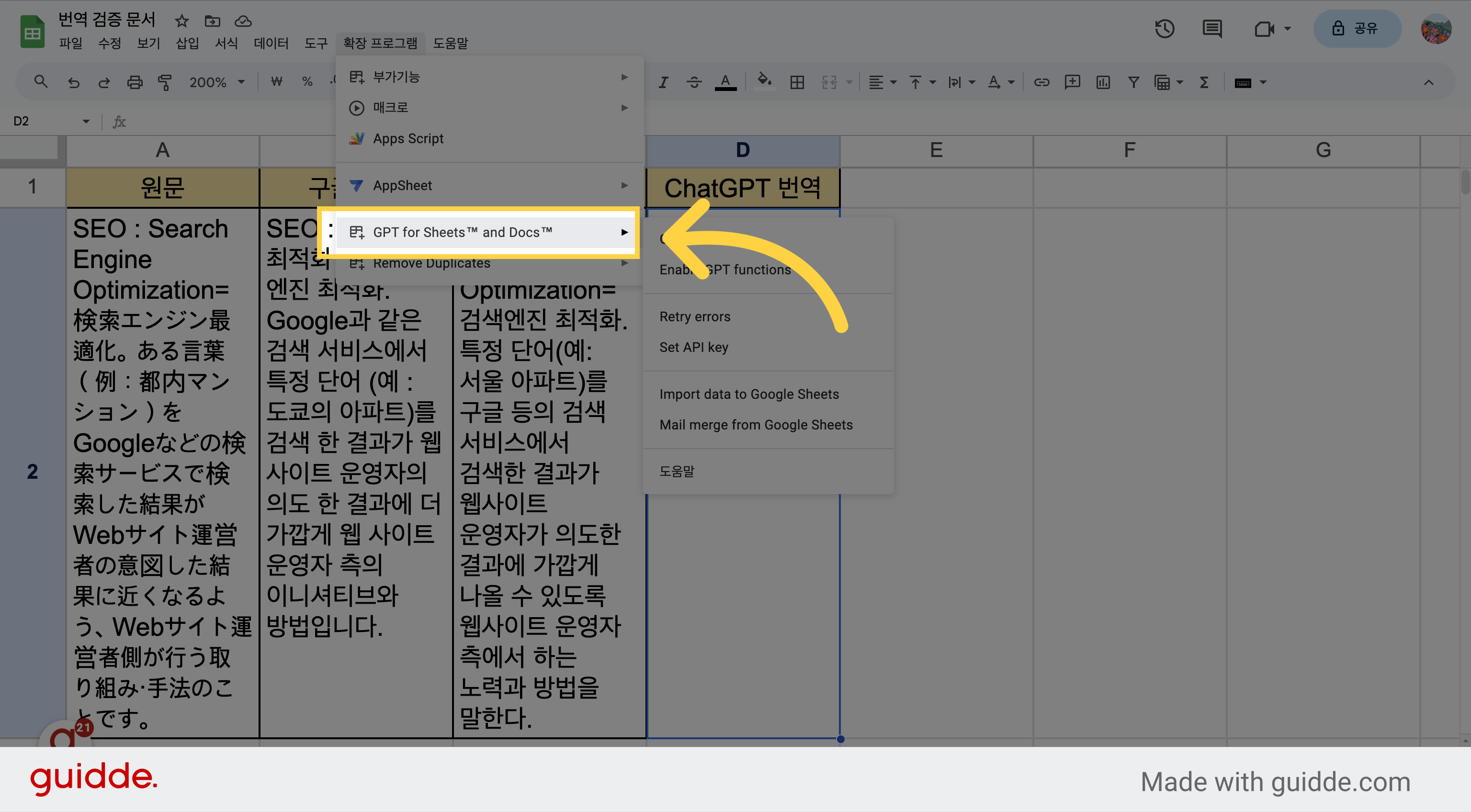Screen dimensions: 1471x812
Task: Launch Apps Script
Action: (x=490, y=138)
